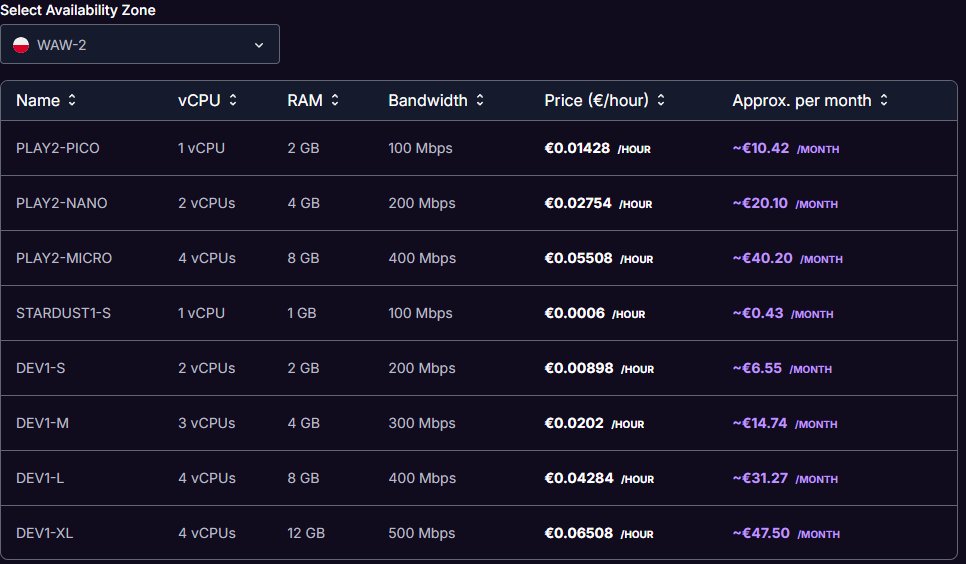
Task: Click the Approx. per month header label
Action: [x=802, y=100]
